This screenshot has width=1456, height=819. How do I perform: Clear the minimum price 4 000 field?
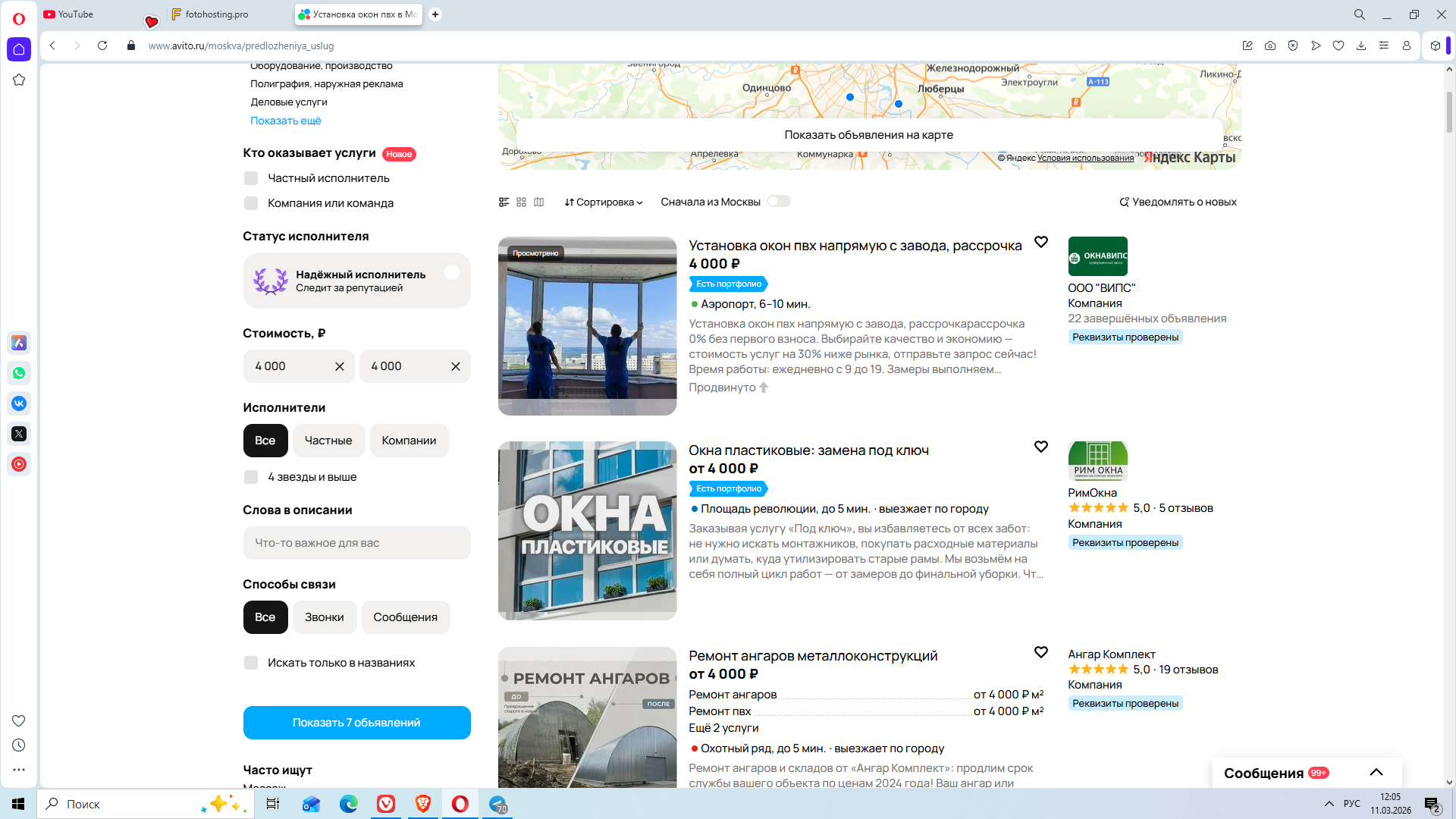point(339,366)
